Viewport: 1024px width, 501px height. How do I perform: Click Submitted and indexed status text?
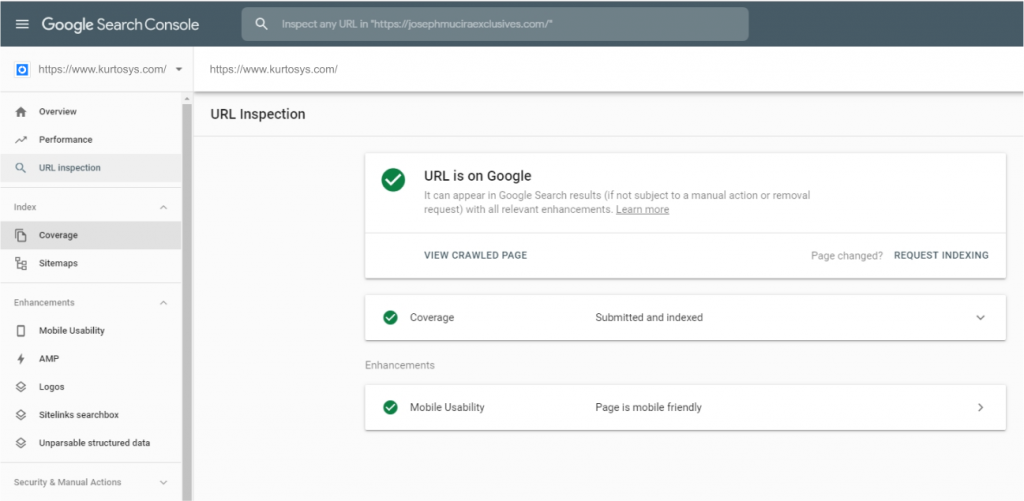point(649,317)
